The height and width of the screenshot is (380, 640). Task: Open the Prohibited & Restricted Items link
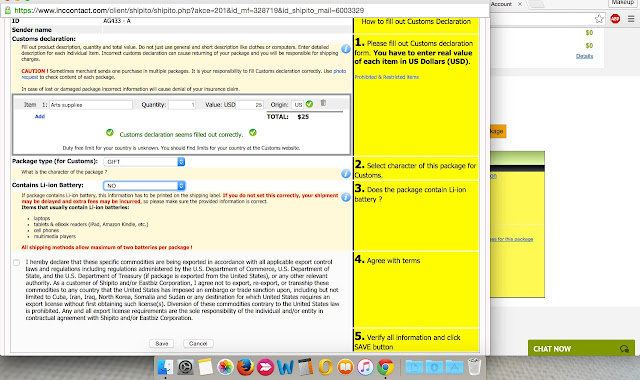point(387,77)
